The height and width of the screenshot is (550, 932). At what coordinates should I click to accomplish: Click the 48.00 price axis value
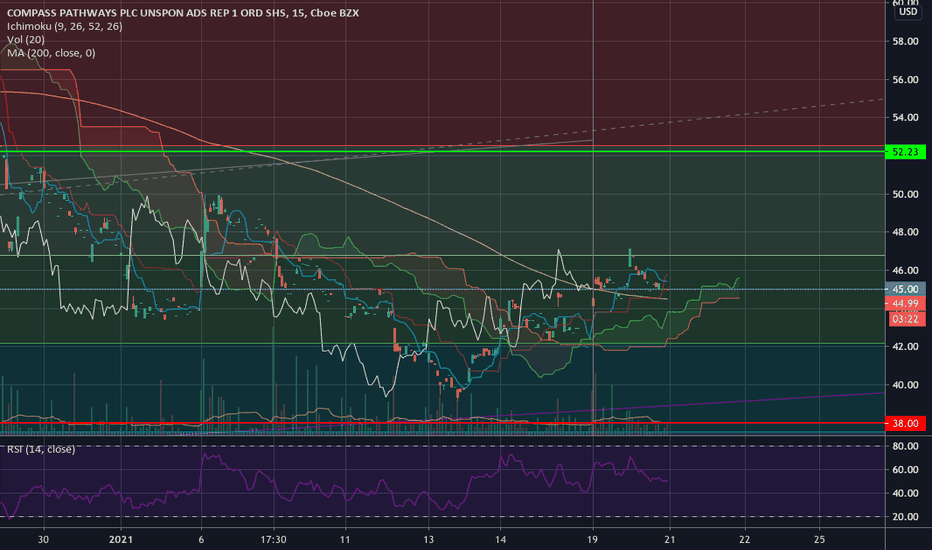pyautogui.click(x=905, y=232)
